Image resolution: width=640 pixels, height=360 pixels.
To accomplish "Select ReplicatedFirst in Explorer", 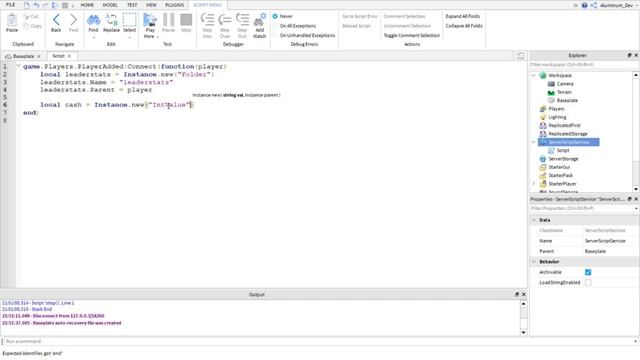I will [x=564, y=125].
